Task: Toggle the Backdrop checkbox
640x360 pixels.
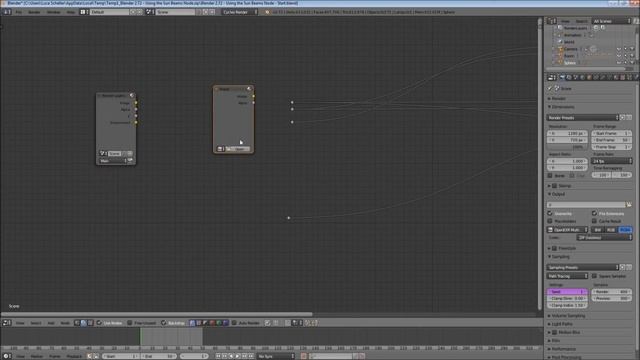Action: pyautogui.click(x=164, y=323)
